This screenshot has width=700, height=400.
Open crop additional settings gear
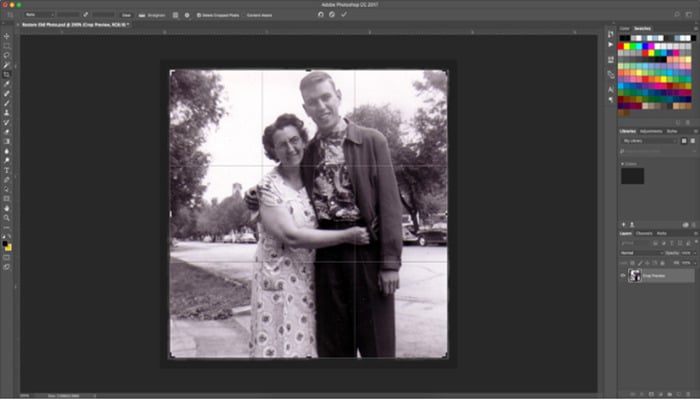point(187,15)
